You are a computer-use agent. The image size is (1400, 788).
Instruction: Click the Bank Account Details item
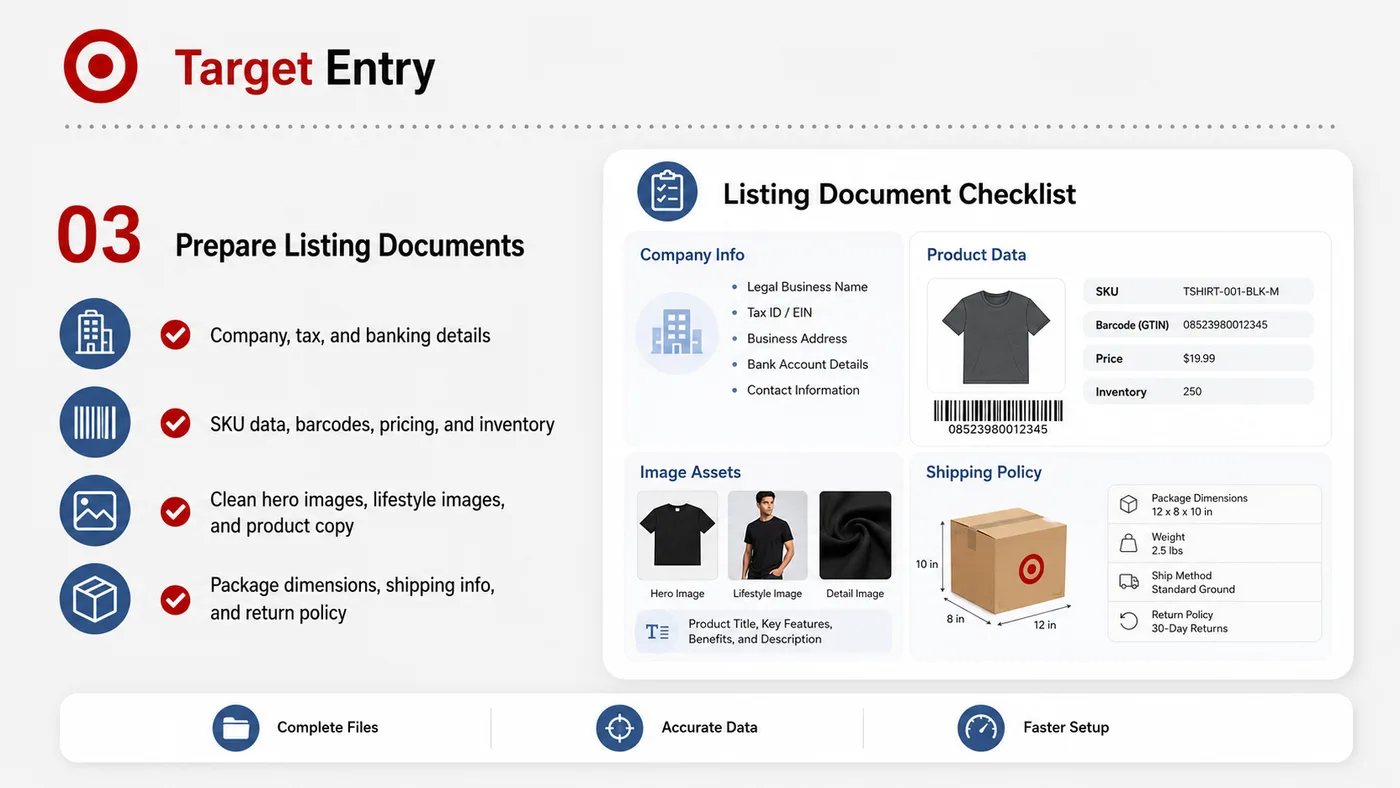click(x=807, y=364)
